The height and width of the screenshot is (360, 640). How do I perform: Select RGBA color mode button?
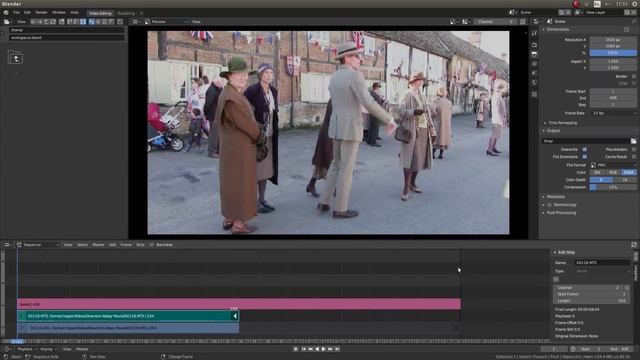[629, 172]
